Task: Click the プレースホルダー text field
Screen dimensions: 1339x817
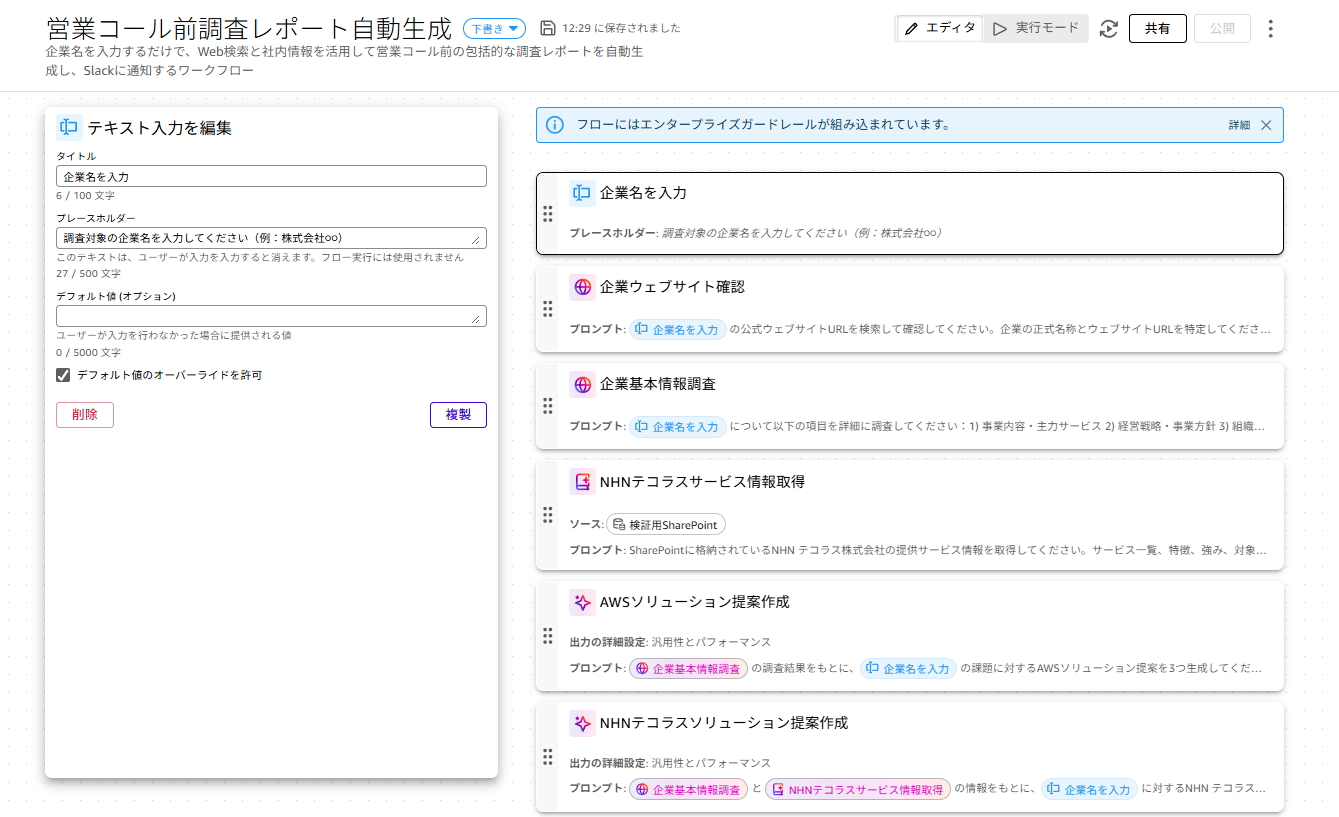Action: (271, 237)
